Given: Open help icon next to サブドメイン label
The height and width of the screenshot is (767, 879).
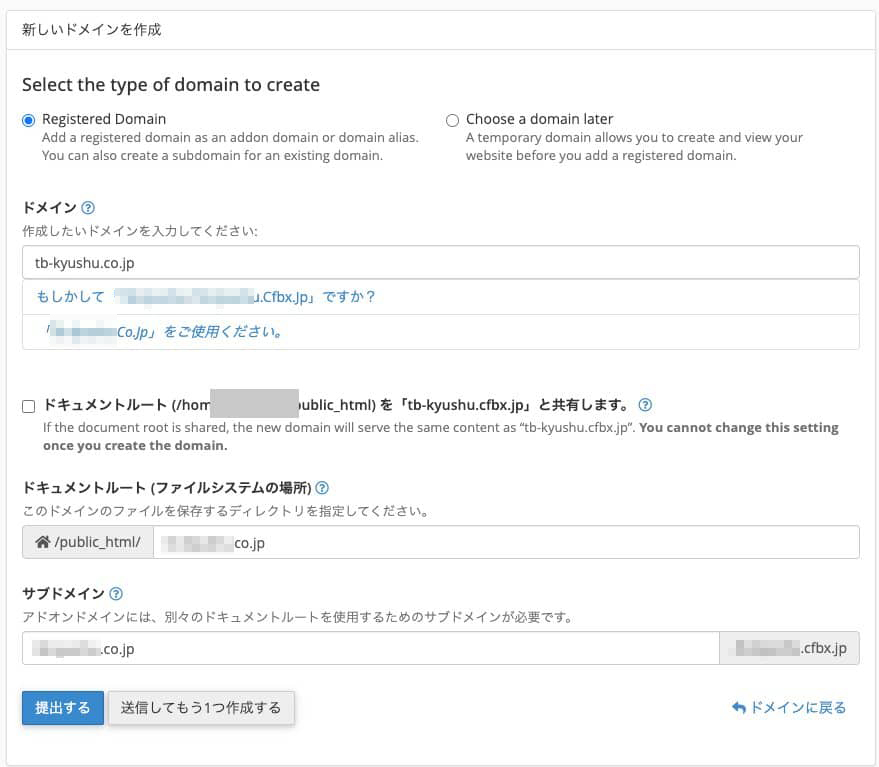Looking at the screenshot, I should pos(116,594).
